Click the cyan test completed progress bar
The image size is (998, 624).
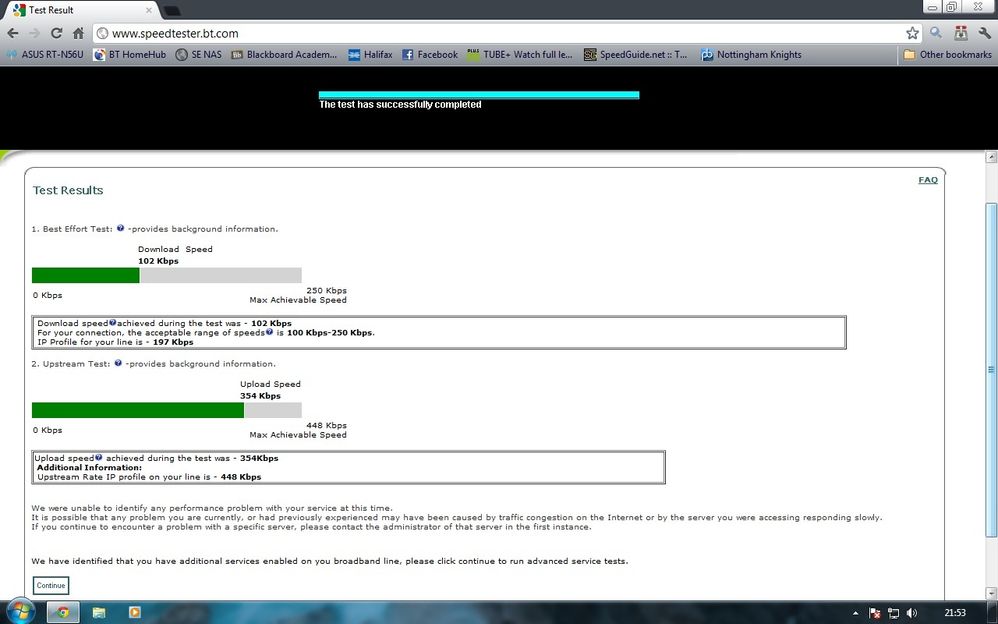[x=479, y=95]
